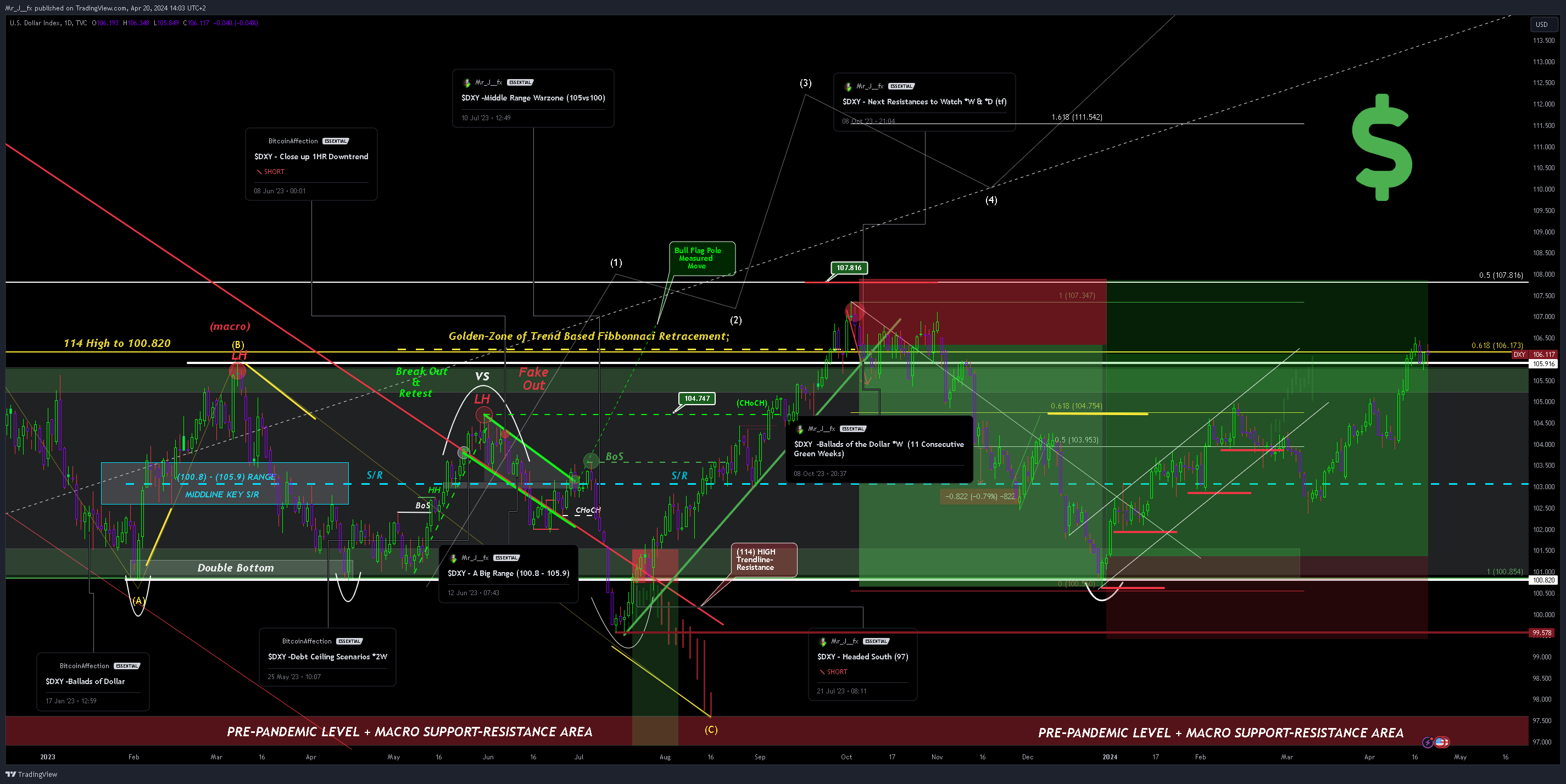Click the 105.916 horizontal line price label
1566x784 pixels.
coord(1544,364)
